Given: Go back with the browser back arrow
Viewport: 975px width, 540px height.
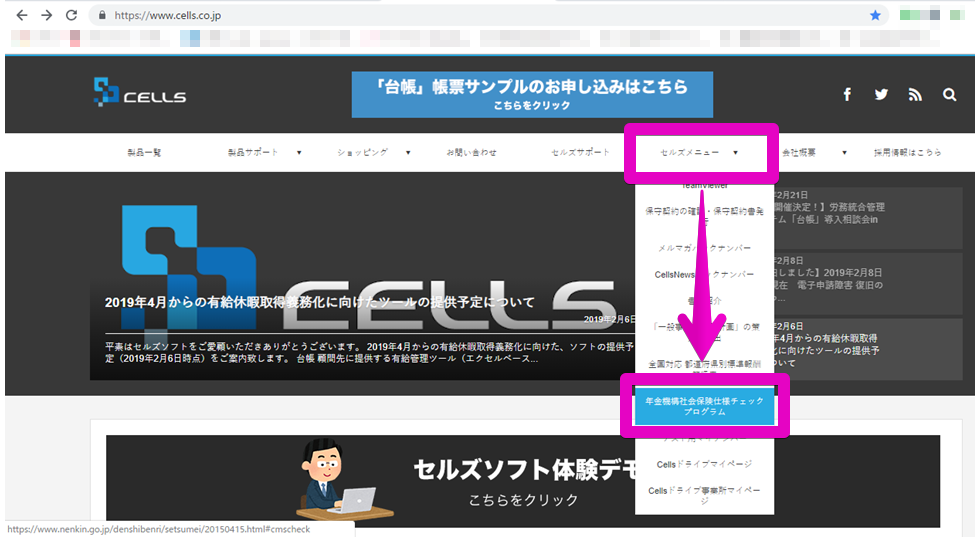Looking at the screenshot, I should 22,15.
